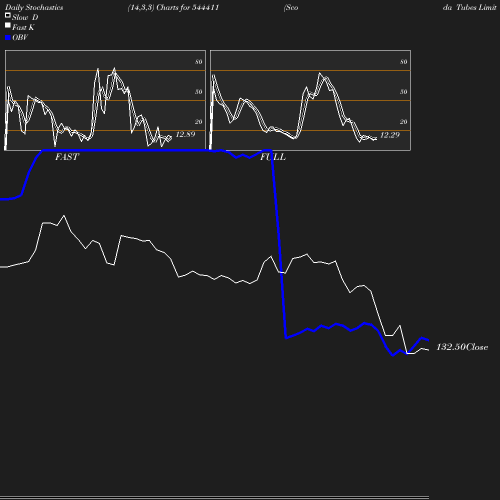Viewport: 500px width, 500px height.
Task: Click the 20 axis label in FAST chart
Action: coord(199,122)
